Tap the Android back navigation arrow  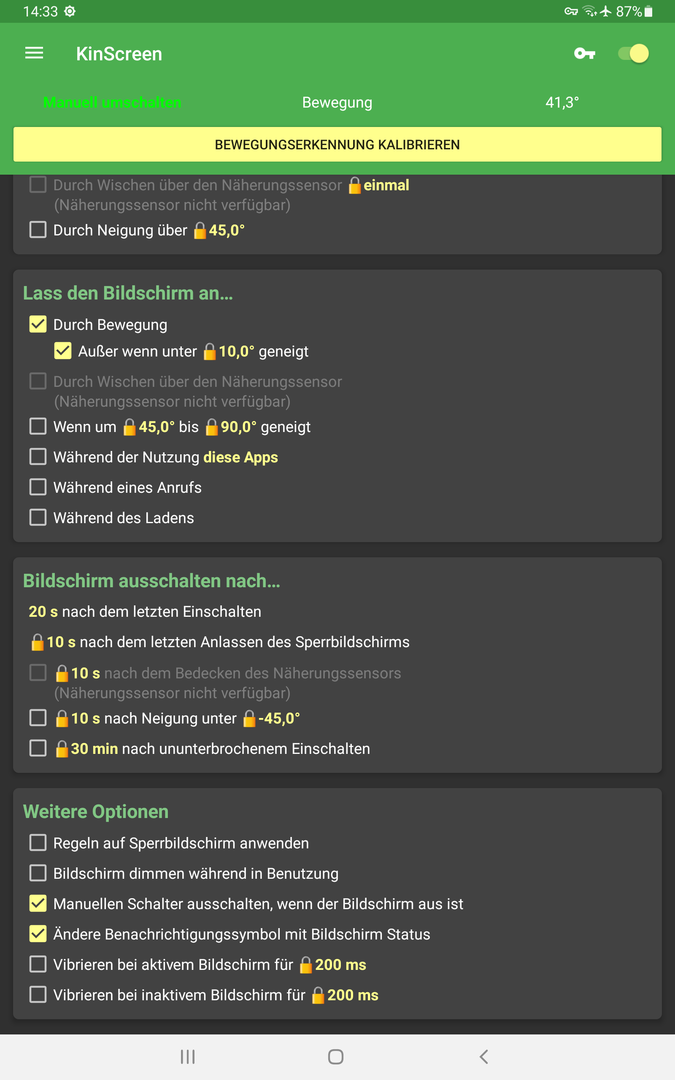(x=484, y=1057)
